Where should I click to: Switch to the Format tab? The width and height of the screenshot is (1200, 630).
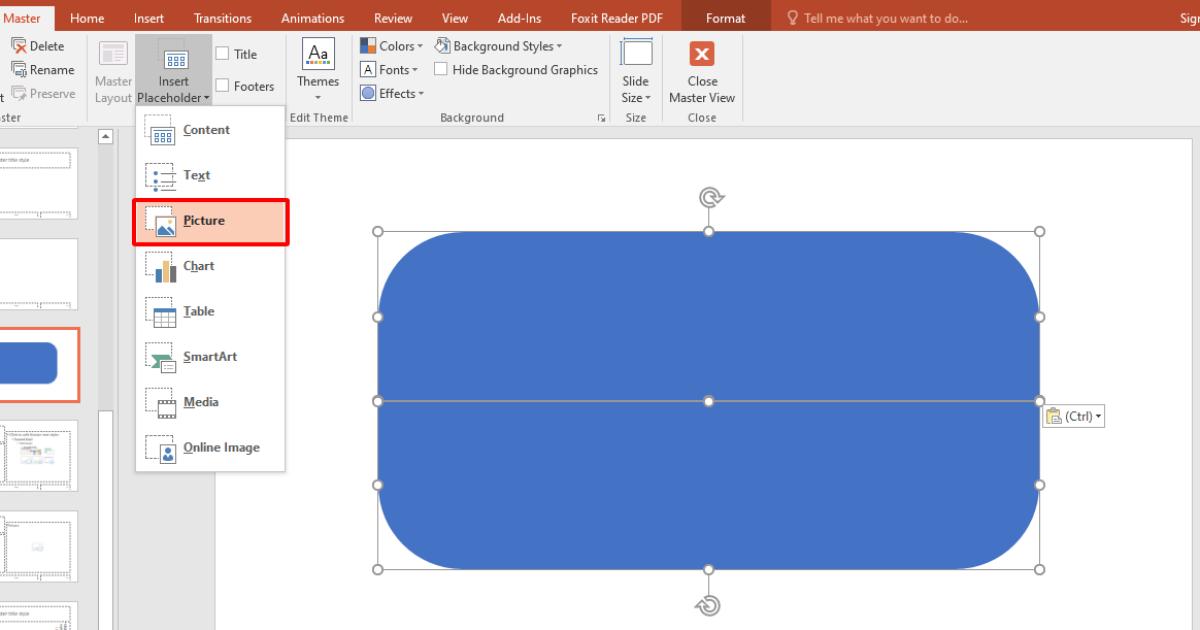pos(725,17)
